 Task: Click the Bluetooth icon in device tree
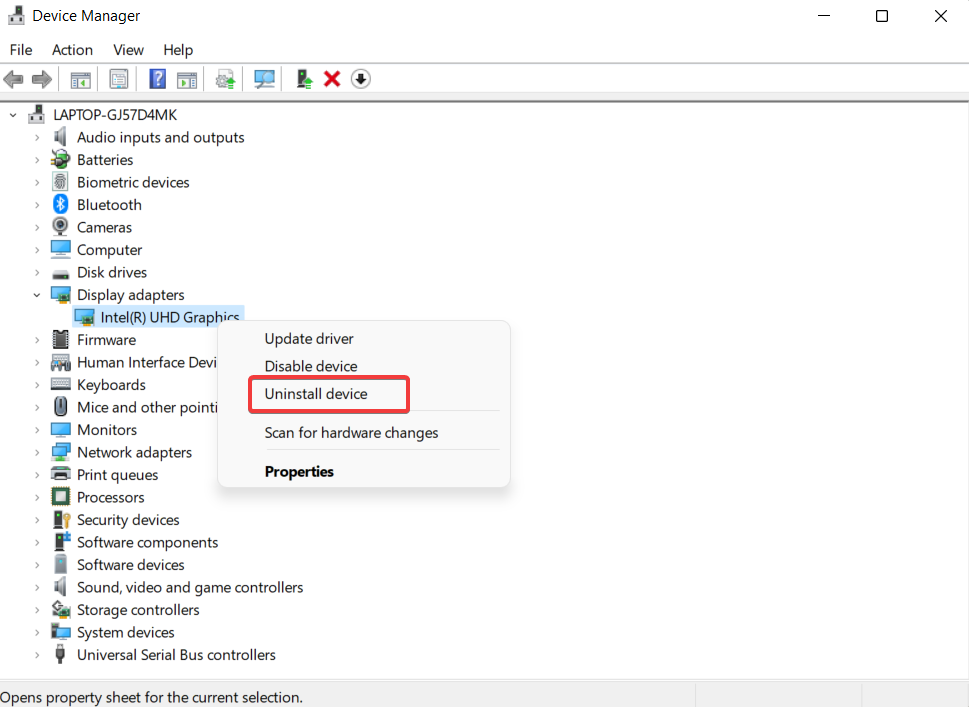pyautogui.click(x=61, y=204)
